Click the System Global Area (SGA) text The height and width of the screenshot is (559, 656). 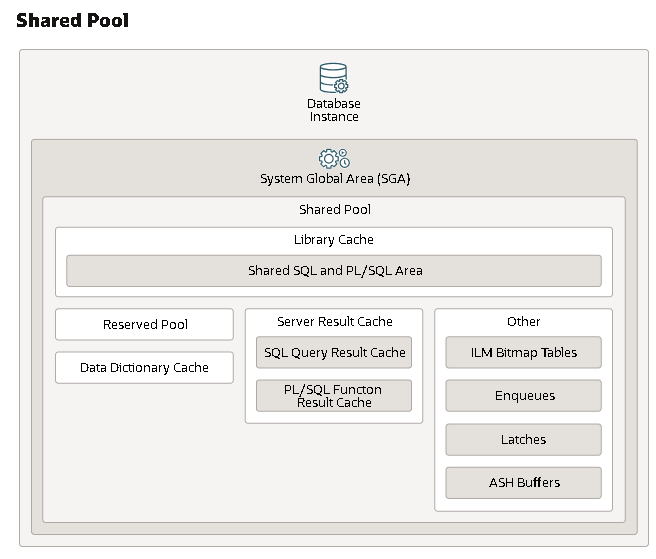pos(334,179)
